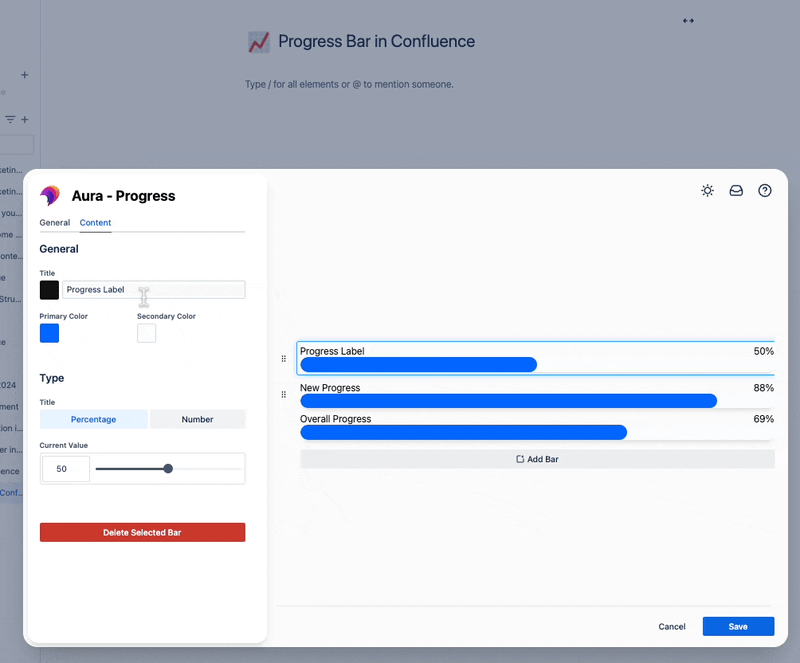Toggle the theme with the sun icon

pos(708,190)
